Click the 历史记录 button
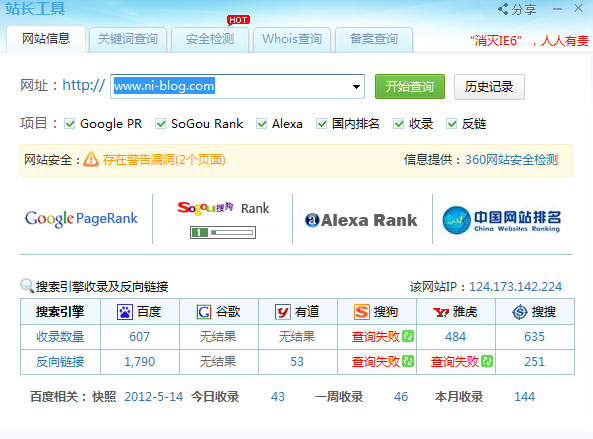Image resolution: width=593 pixels, height=439 pixels. point(489,87)
